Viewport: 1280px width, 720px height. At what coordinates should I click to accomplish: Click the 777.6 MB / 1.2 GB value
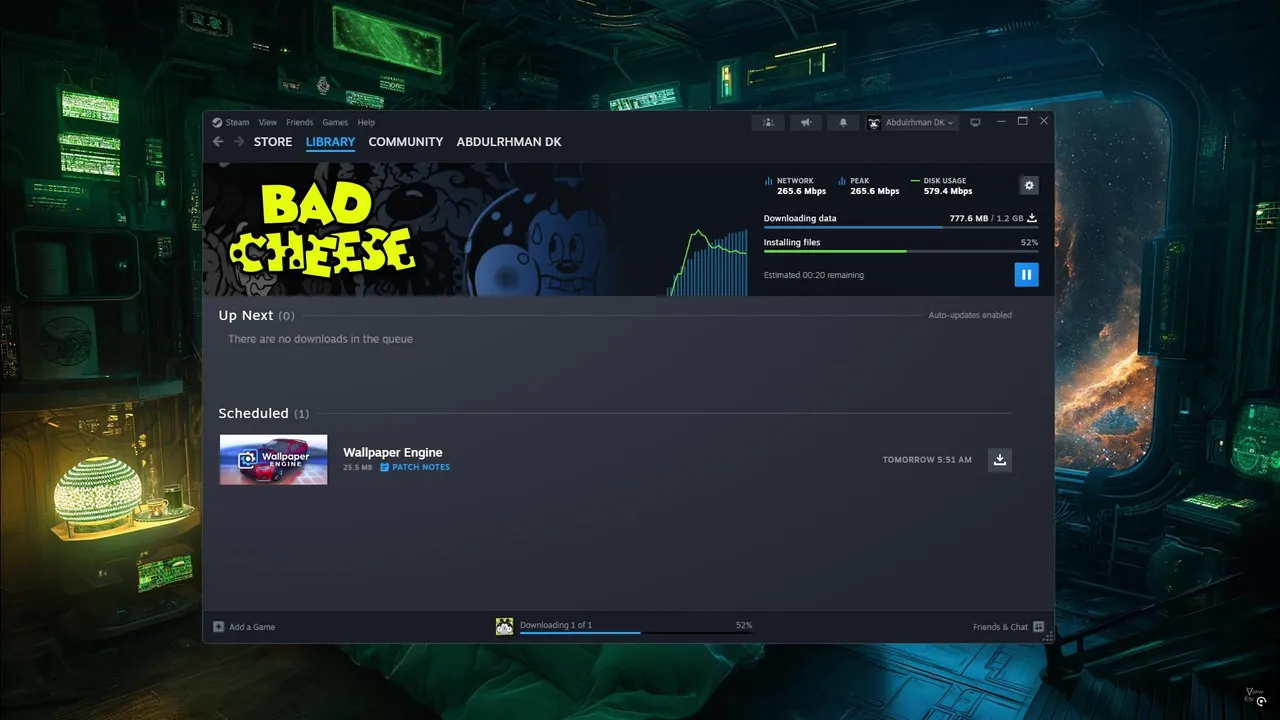[x=986, y=218]
